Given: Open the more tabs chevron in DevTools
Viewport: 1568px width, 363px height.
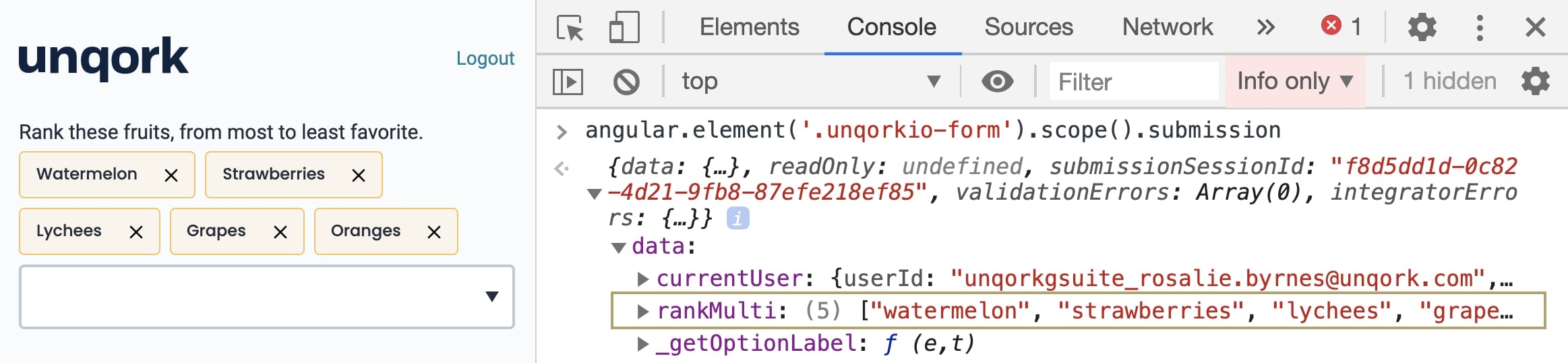Looking at the screenshot, I should pyautogui.click(x=1265, y=28).
